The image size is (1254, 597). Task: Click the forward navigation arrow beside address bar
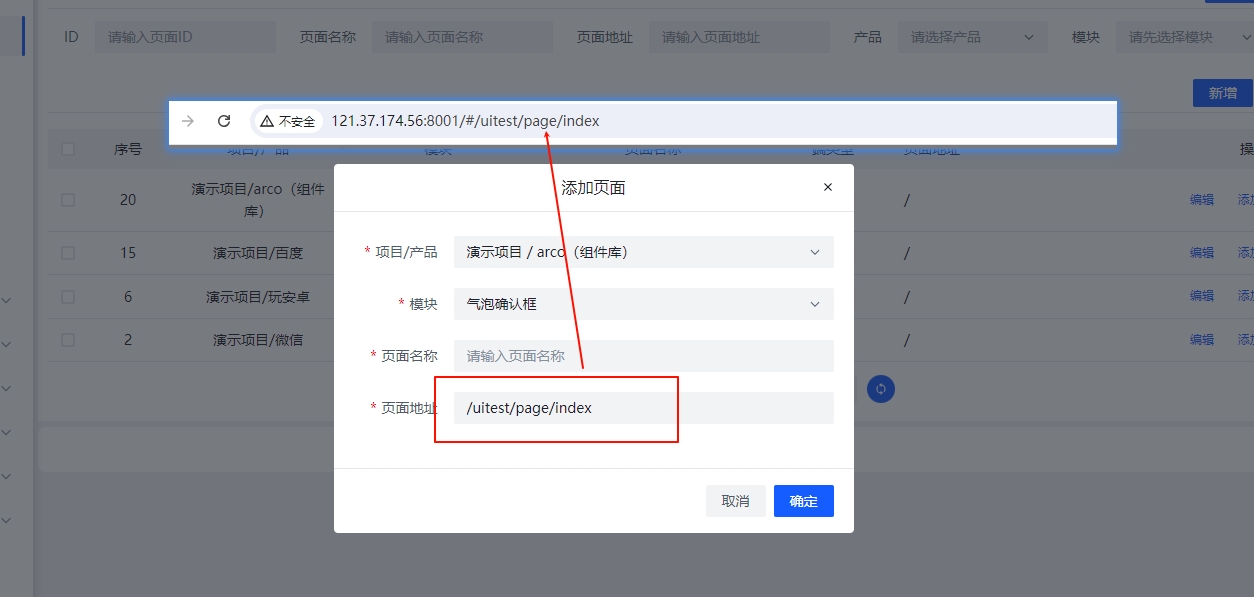point(187,120)
